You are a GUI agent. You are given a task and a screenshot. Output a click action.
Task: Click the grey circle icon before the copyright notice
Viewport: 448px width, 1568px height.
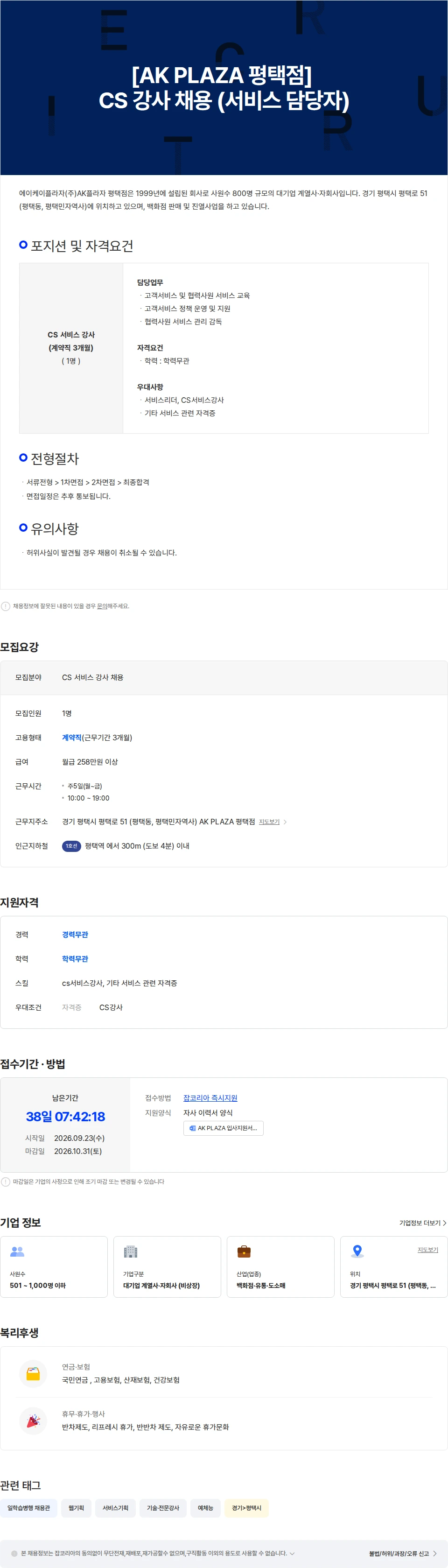coord(14,1554)
